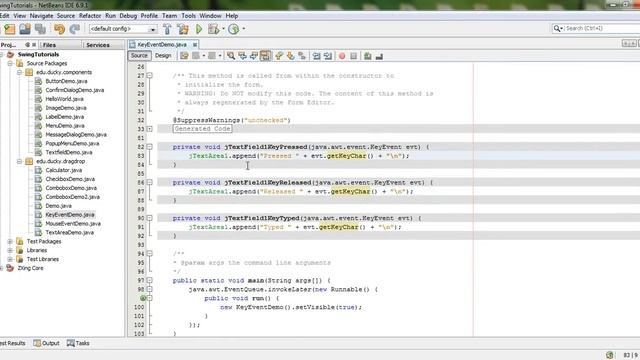Click the Open Project toolbar icon
The width and height of the screenshot is (640, 360).
25,29
